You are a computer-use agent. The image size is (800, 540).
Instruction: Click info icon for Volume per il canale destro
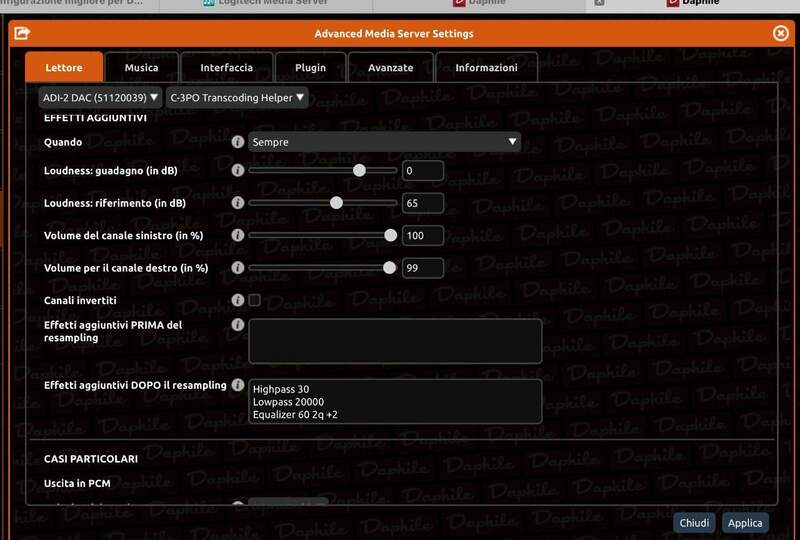[238, 268]
